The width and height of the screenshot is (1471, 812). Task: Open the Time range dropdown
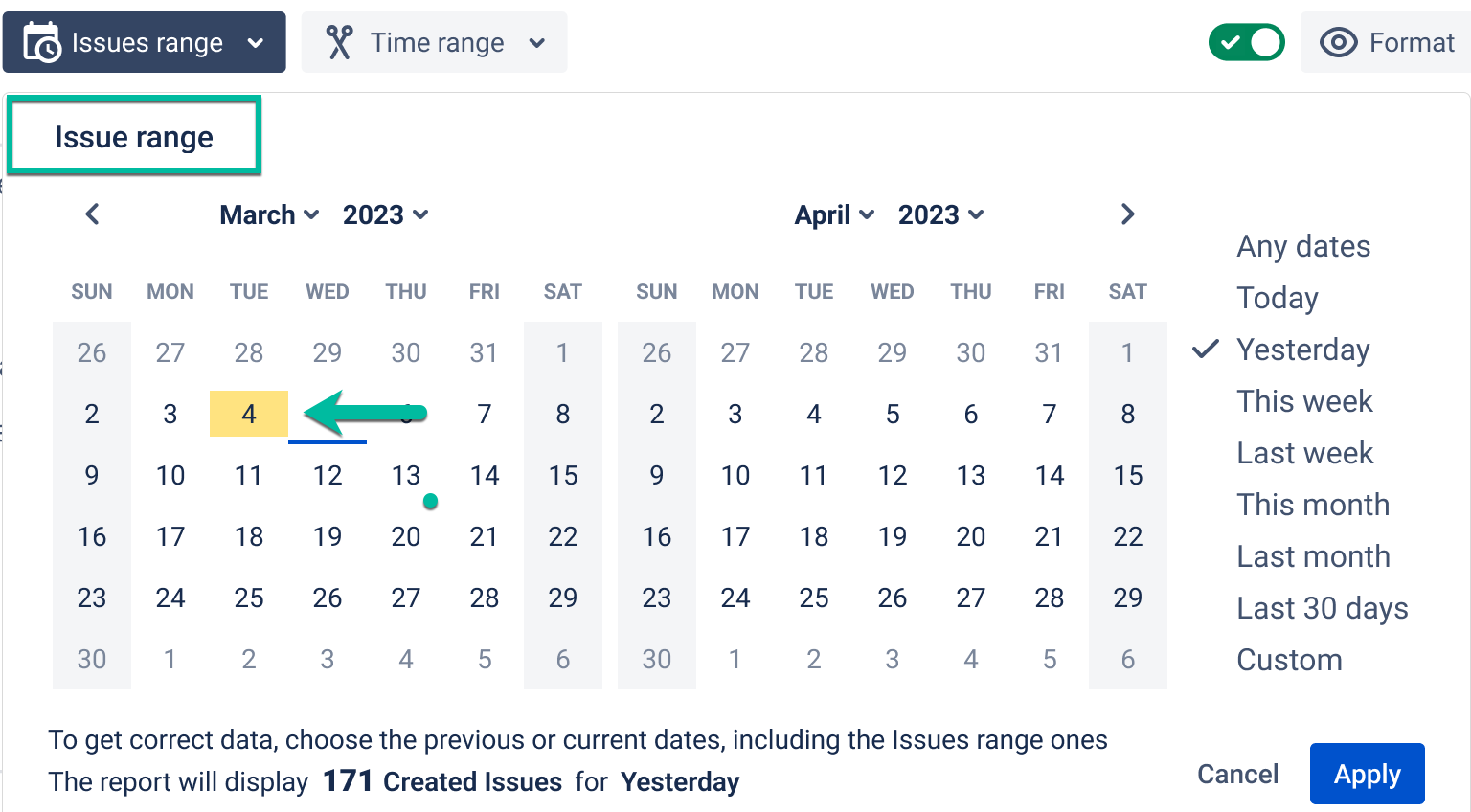coord(435,43)
